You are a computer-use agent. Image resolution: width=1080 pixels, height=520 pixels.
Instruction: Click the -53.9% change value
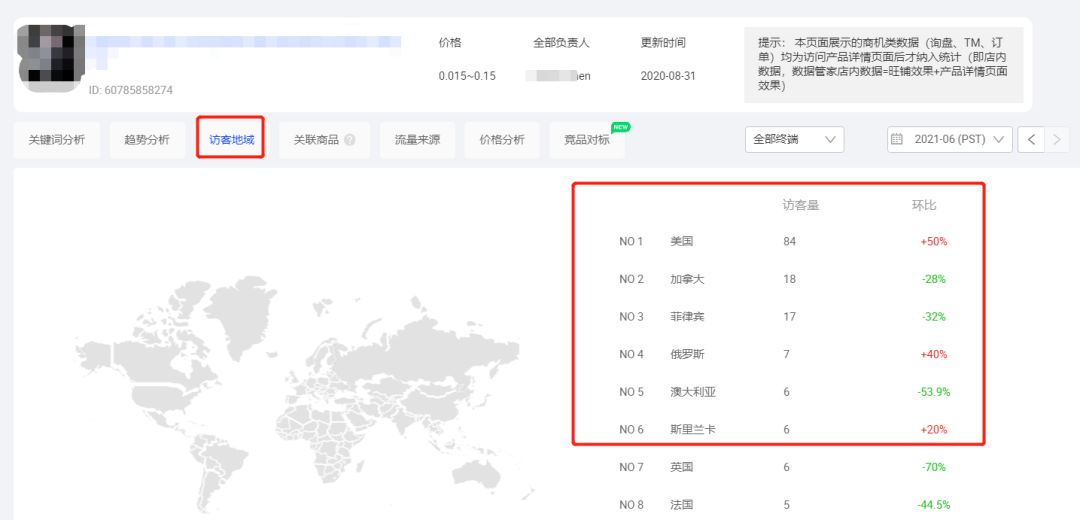[934, 392]
